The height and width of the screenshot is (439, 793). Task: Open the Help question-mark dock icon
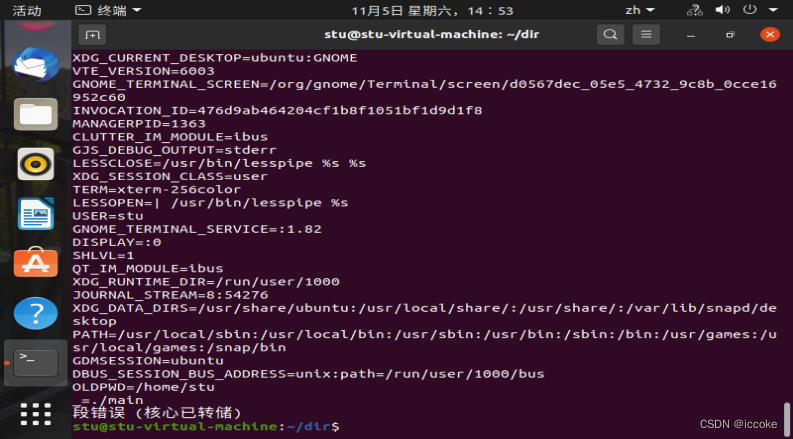[x=36, y=314]
